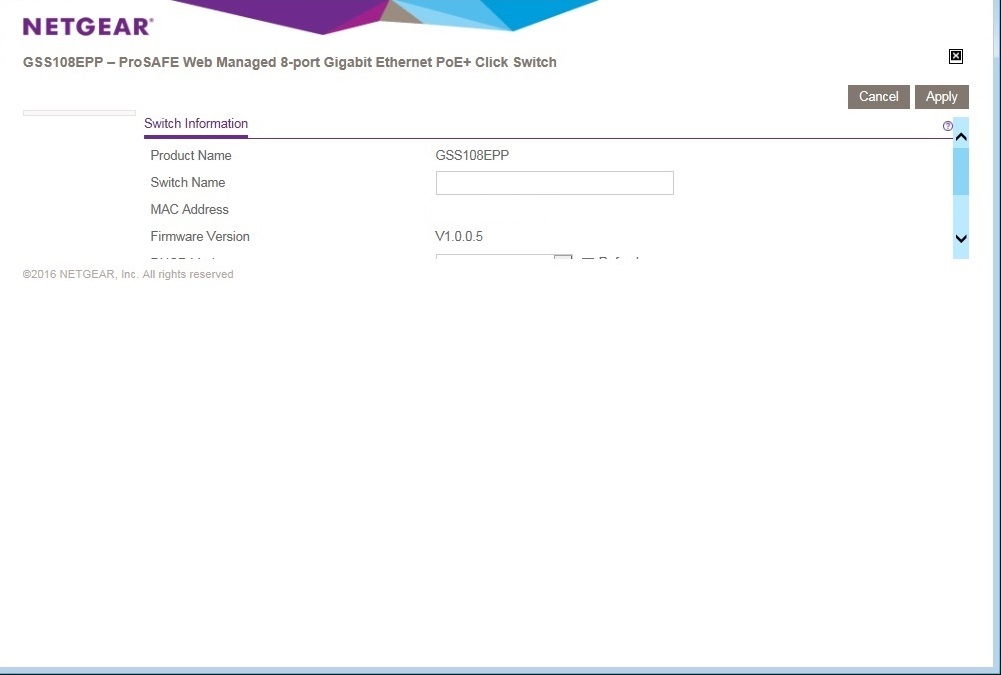
Task: Click the Firmware Version label
Action: (x=200, y=236)
